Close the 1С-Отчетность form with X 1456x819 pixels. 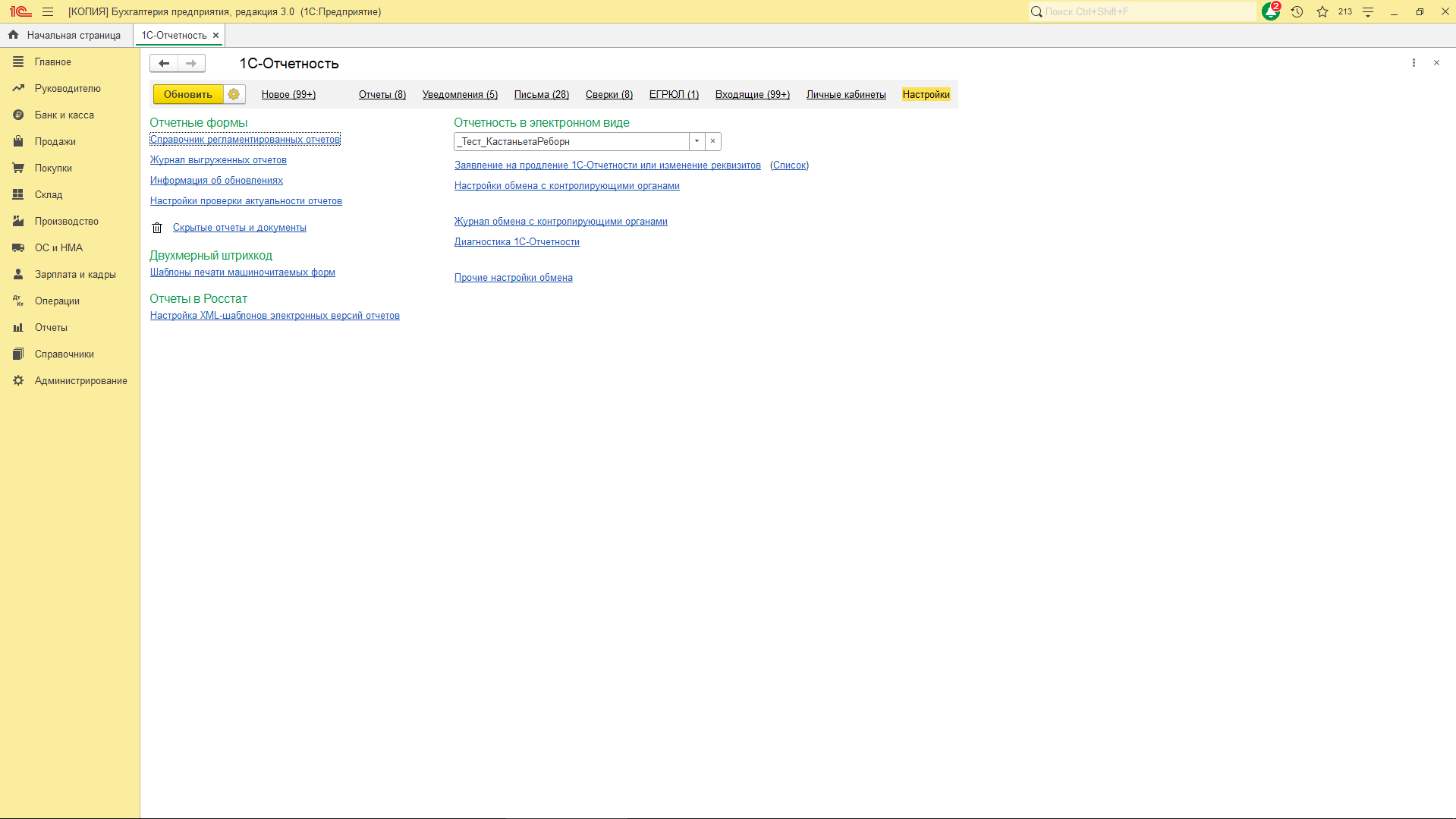click(x=1436, y=63)
